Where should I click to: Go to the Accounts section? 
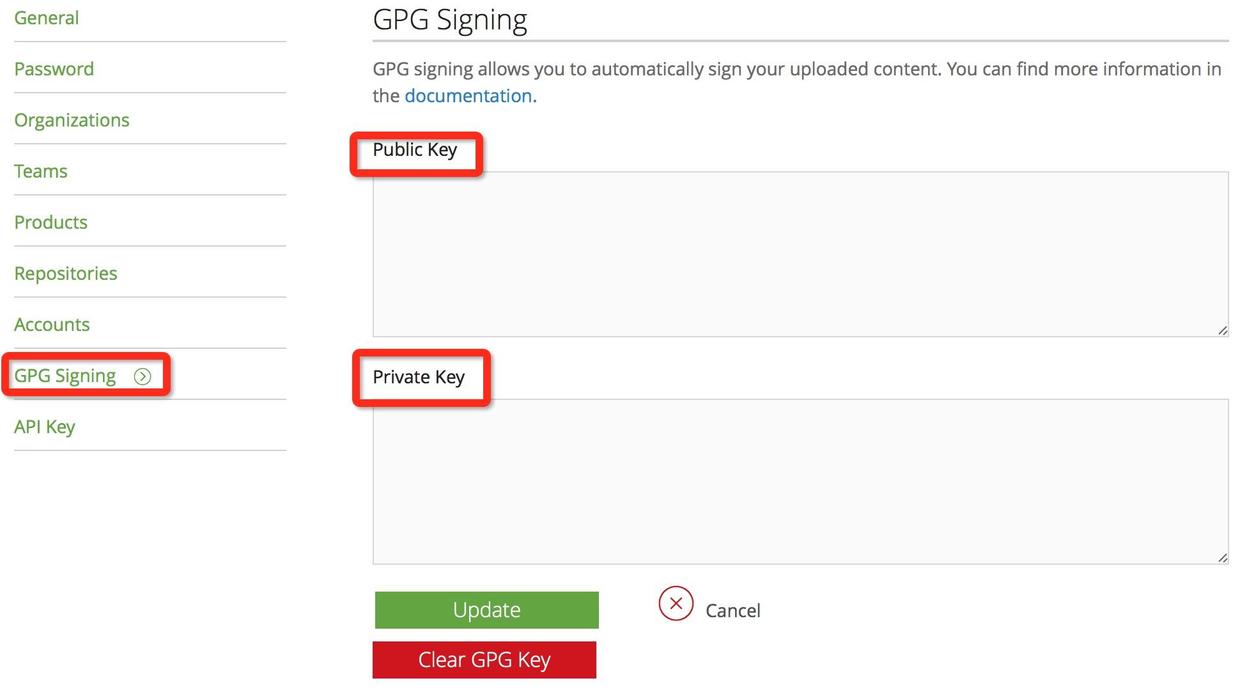pyautogui.click(x=52, y=324)
